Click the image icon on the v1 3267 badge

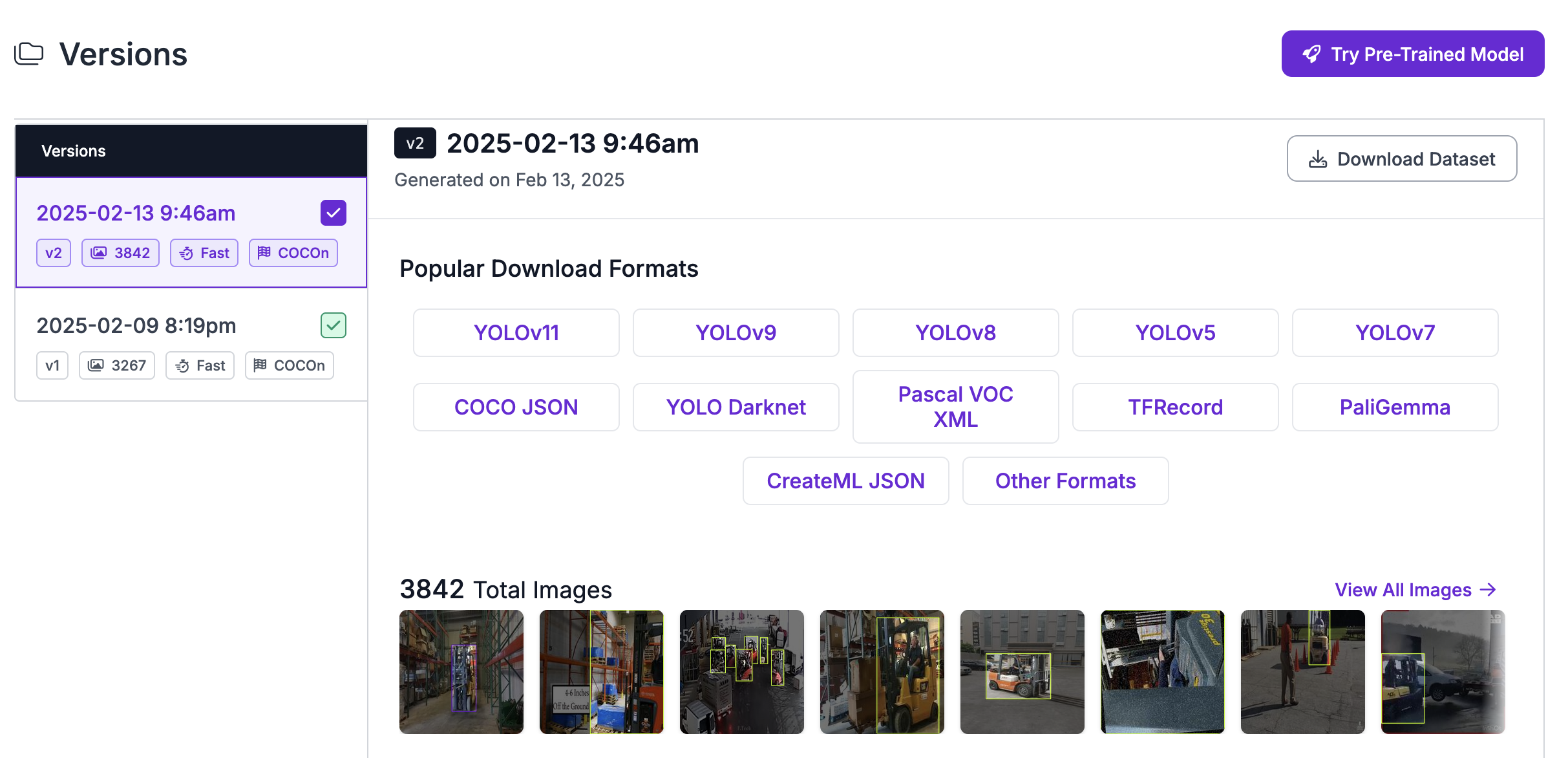click(x=96, y=365)
